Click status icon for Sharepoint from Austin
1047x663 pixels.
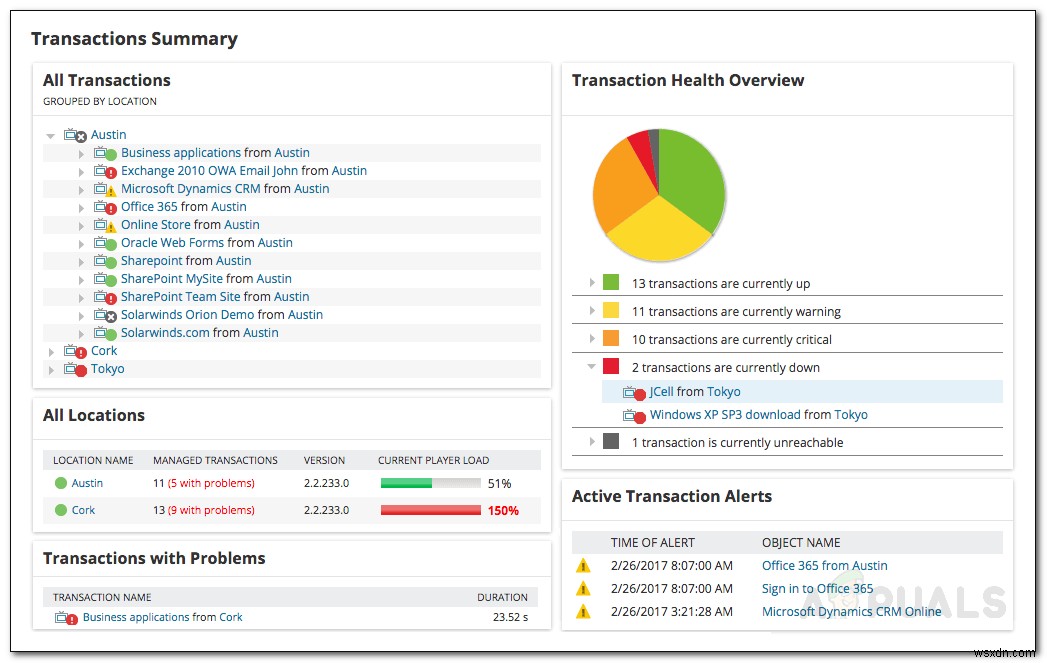[105, 262]
